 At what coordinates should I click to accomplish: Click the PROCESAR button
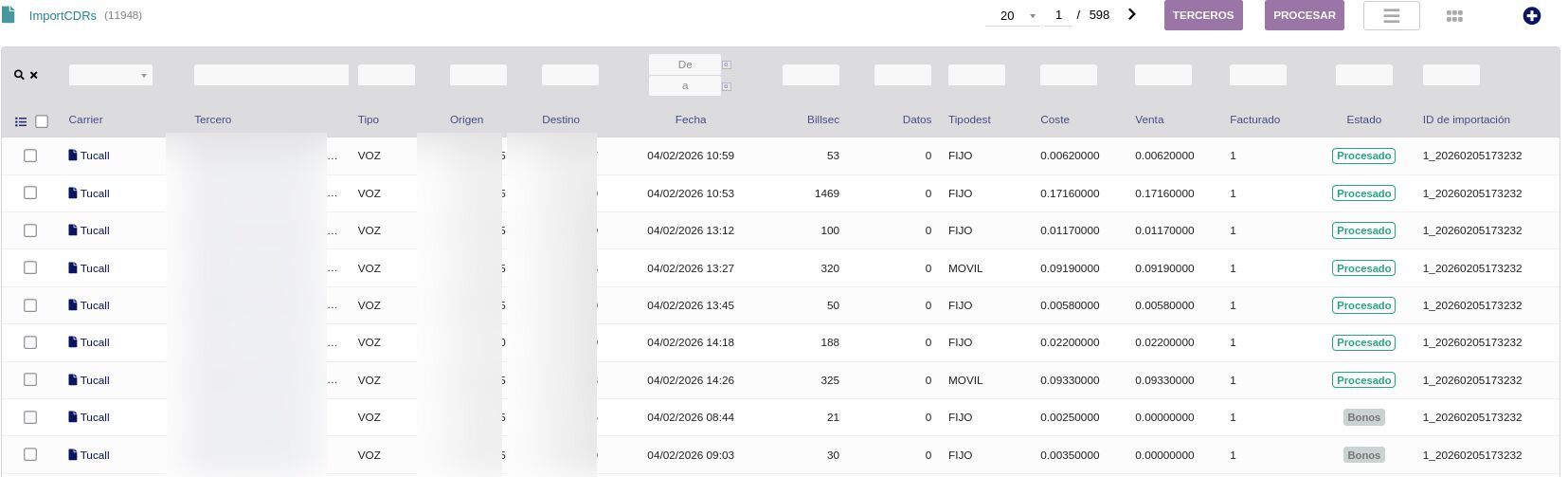(x=1304, y=15)
